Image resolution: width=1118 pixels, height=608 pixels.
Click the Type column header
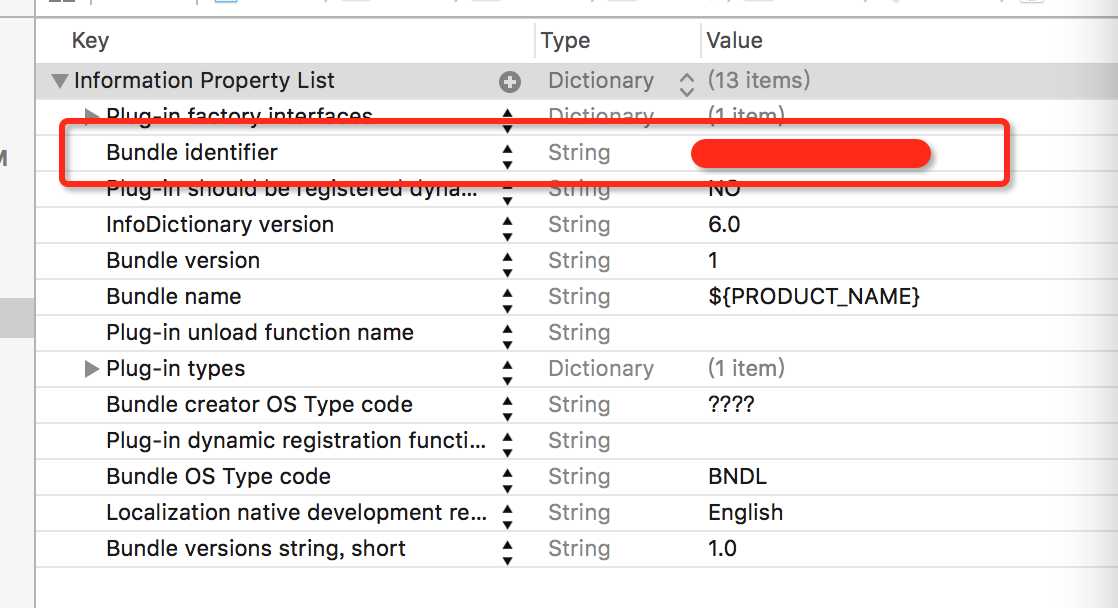click(565, 41)
